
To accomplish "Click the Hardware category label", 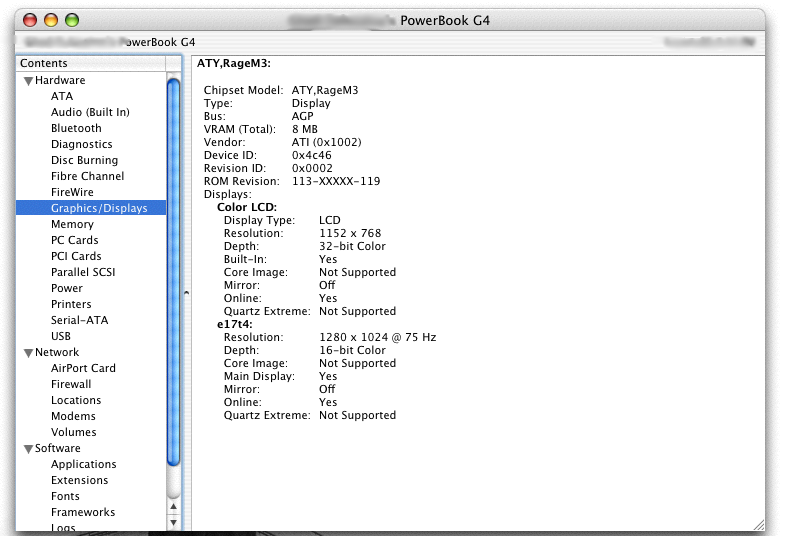I will 60,80.
